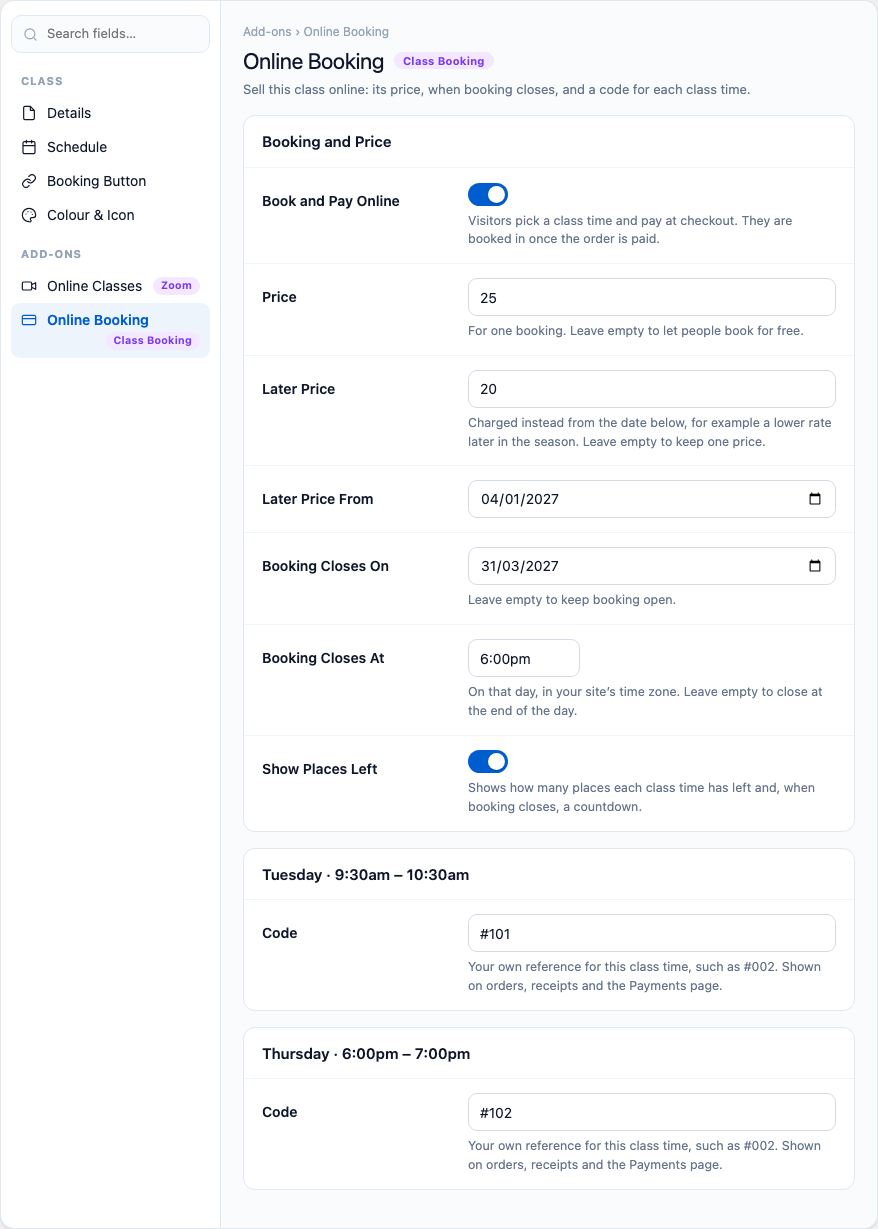Click the Search fields input

point(110,34)
